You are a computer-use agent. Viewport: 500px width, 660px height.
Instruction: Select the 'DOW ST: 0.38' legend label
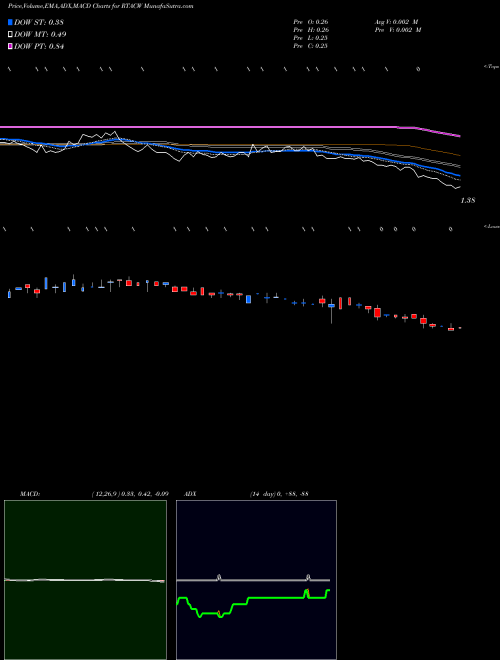pos(39,22)
